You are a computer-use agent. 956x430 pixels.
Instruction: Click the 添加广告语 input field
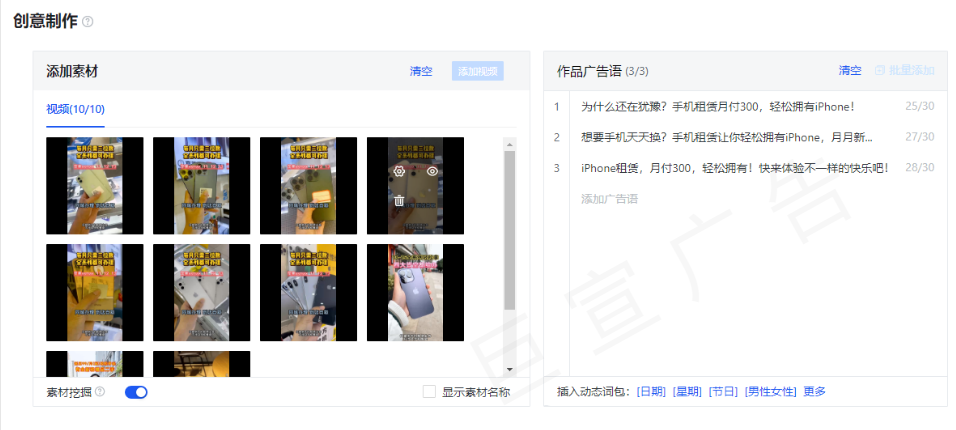point(610,199)
